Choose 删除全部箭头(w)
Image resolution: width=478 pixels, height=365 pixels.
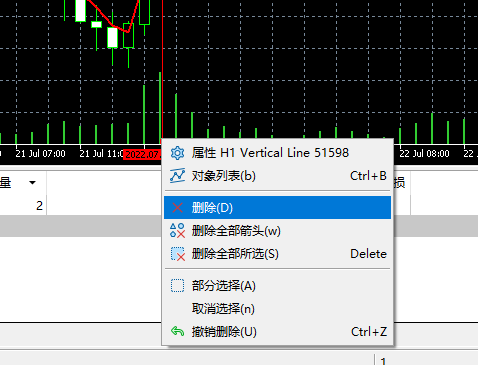pos(277,231)
